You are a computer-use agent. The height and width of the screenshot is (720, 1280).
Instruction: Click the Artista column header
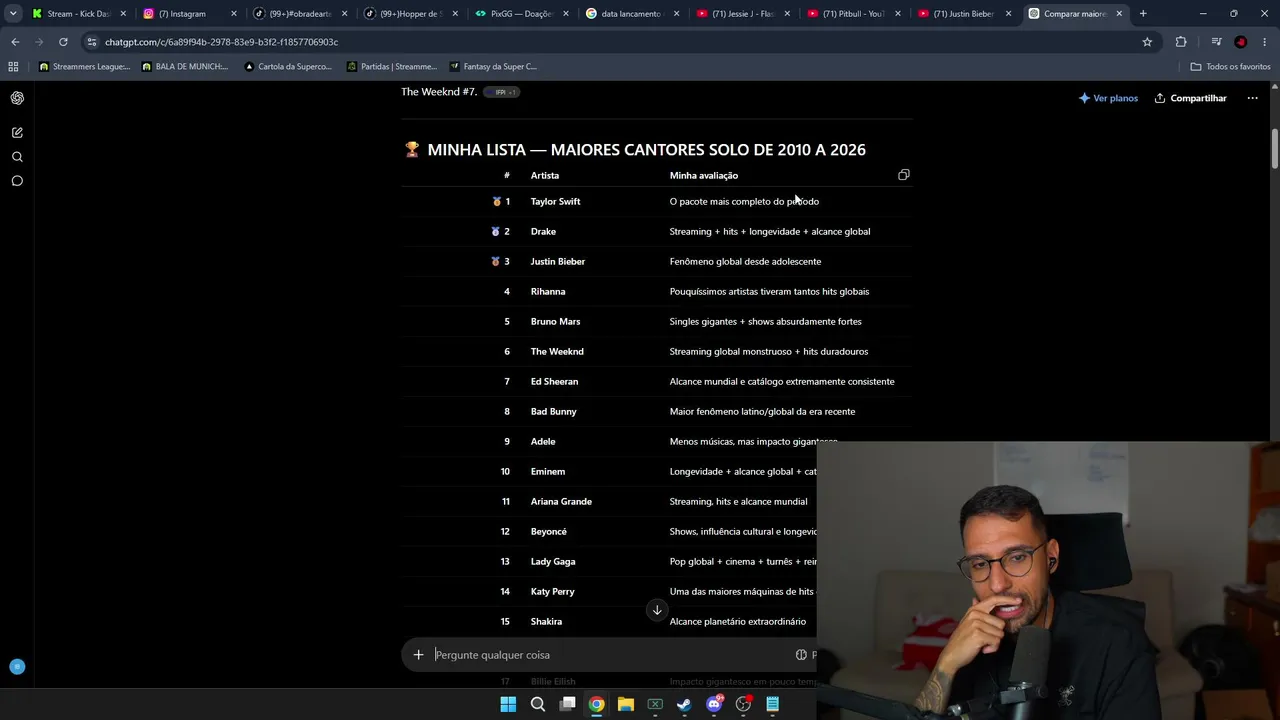545,176
